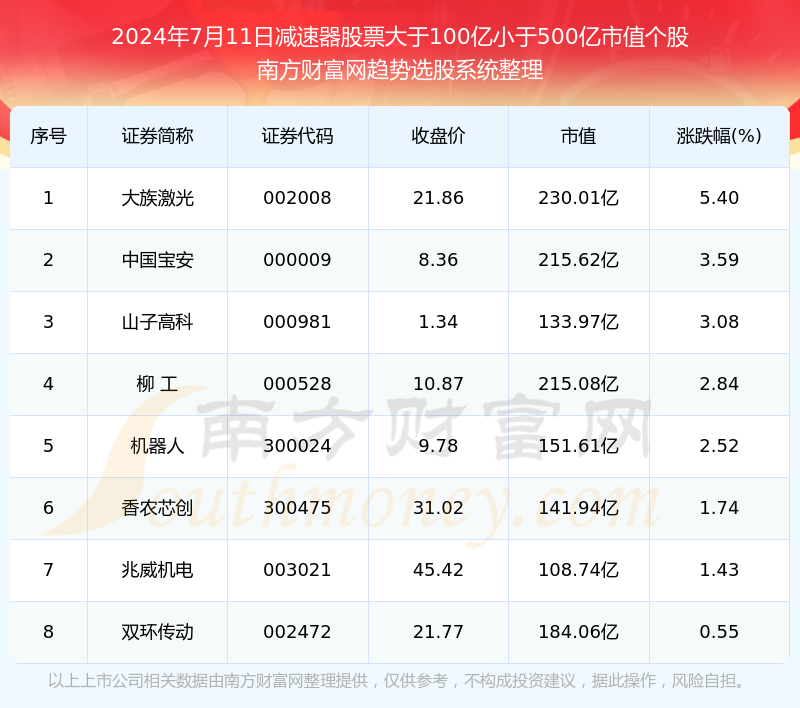This screenshot has width=800, height=708.
Task: Click the stock name '香农芯创'
Action: tap(158, 508)
